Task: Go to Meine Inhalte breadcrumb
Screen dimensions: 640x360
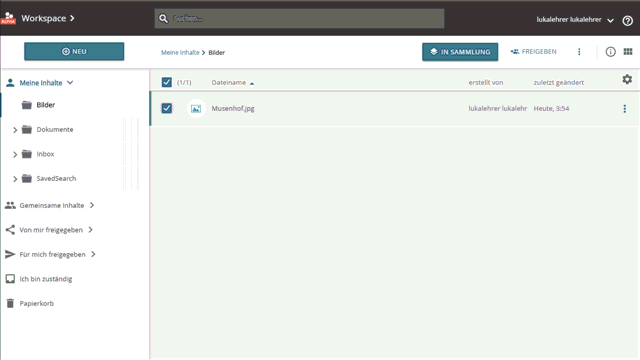Action: coord(180,52)
